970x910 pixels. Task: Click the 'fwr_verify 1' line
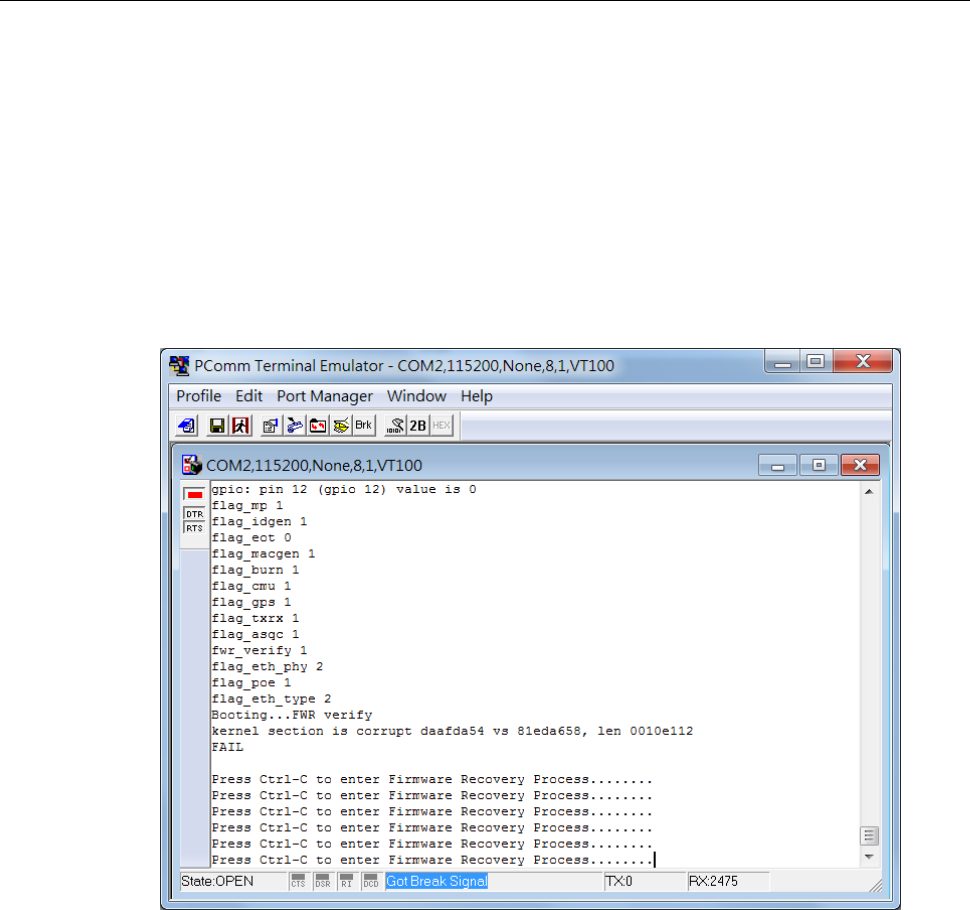pyautogui.click(x=259, y=651)
